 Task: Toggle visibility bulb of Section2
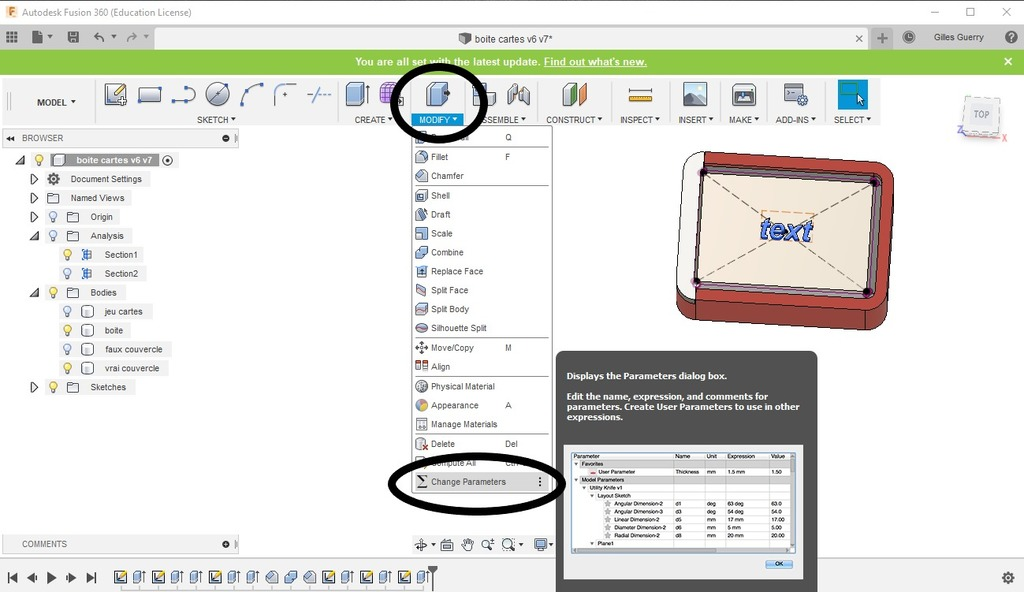pyautogui.click(x=67, y=274)
